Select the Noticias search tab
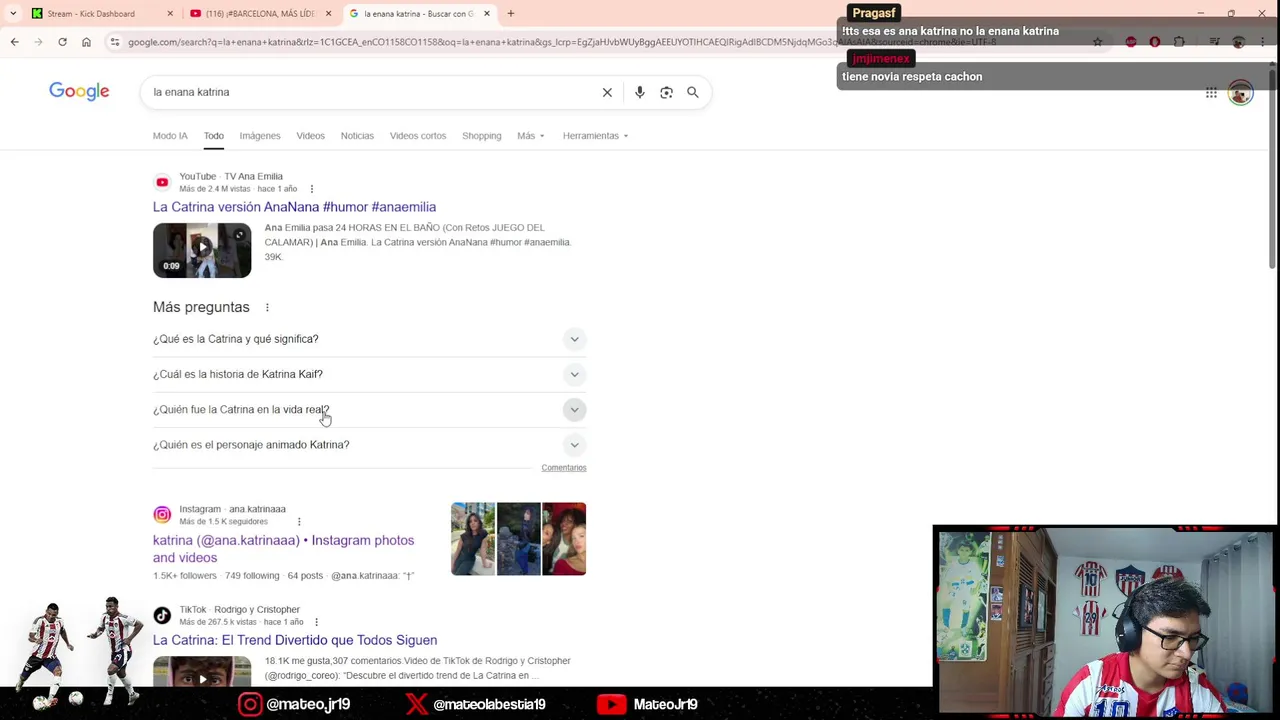Viewport: 1280px width, 720px height. point(357,136)
